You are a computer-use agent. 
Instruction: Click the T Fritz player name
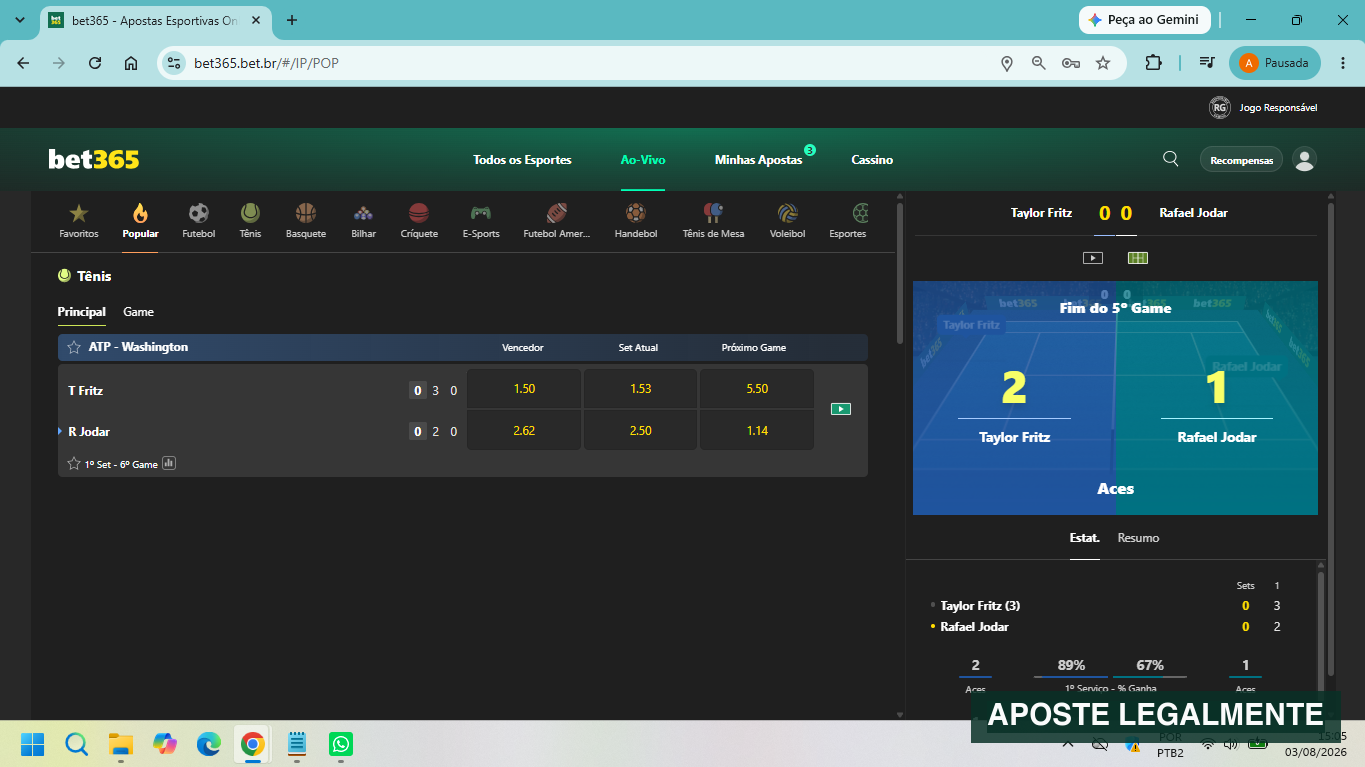(x=86, y=390)
